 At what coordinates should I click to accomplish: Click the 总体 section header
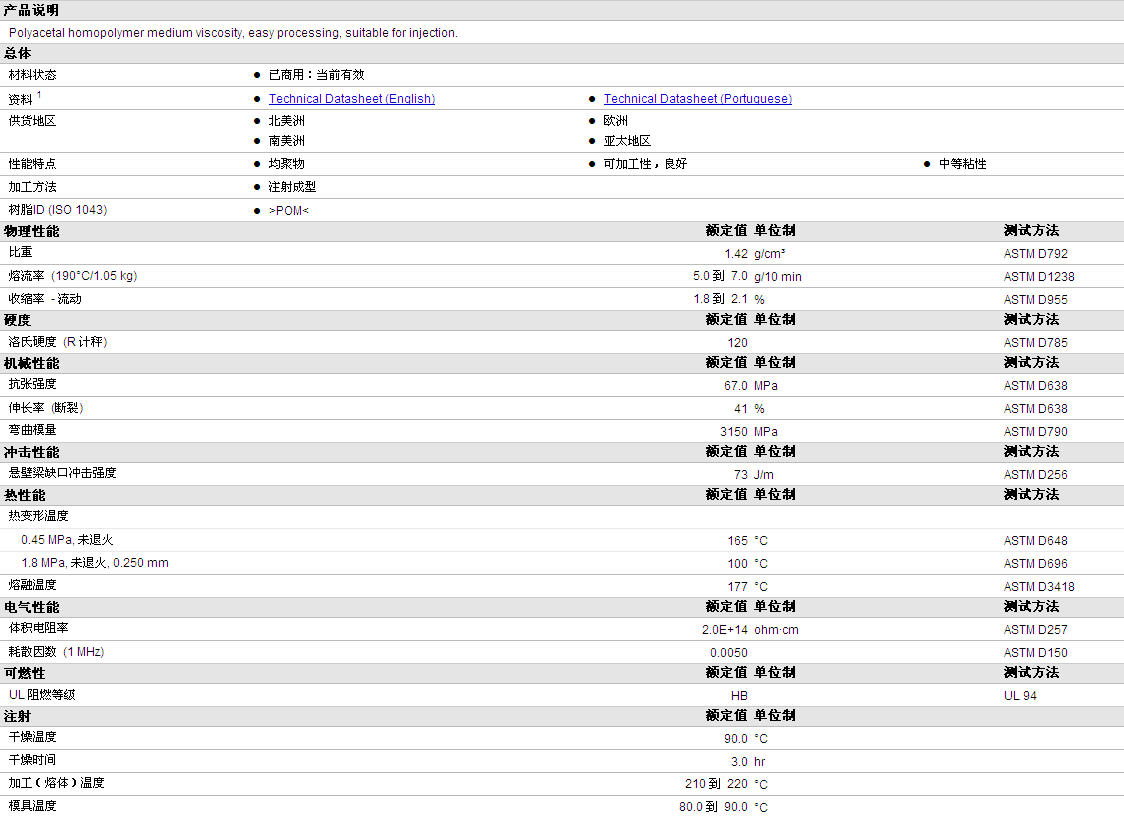point(18,54)
